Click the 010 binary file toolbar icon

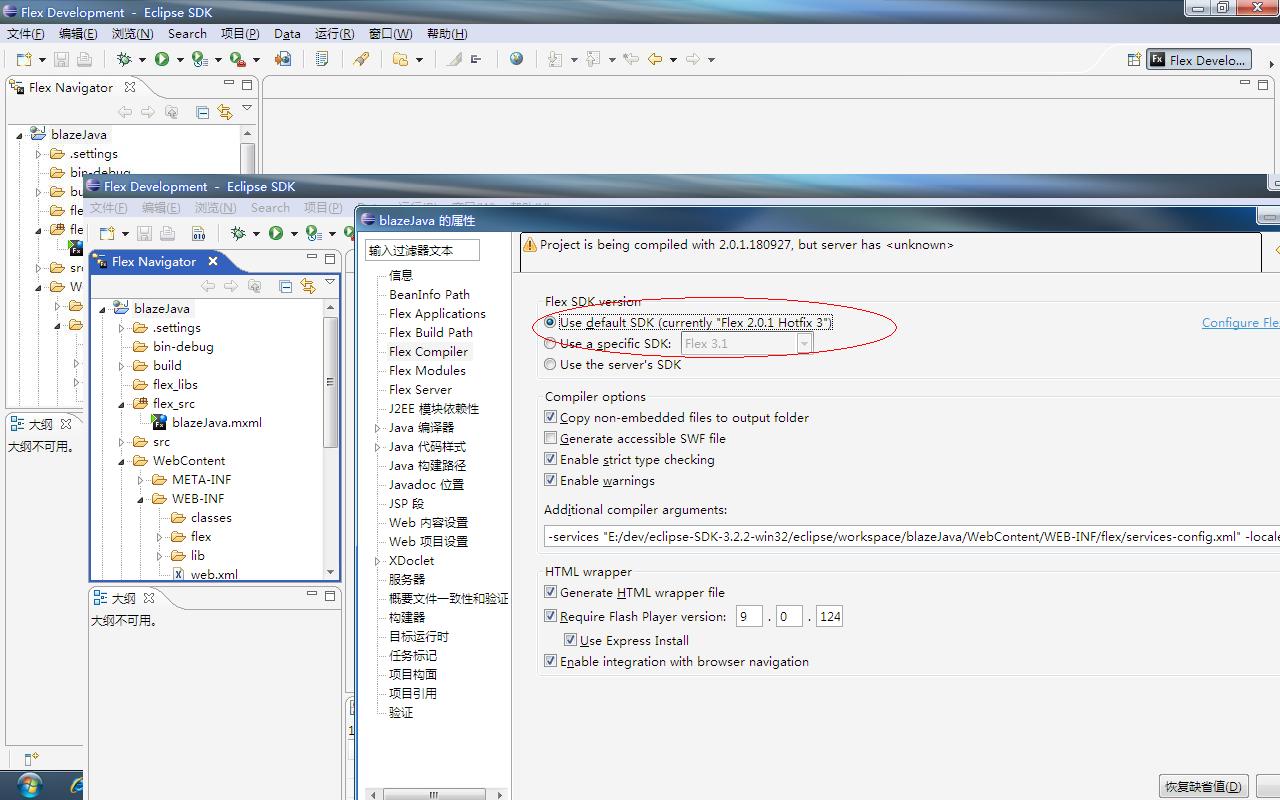[198, 233]
